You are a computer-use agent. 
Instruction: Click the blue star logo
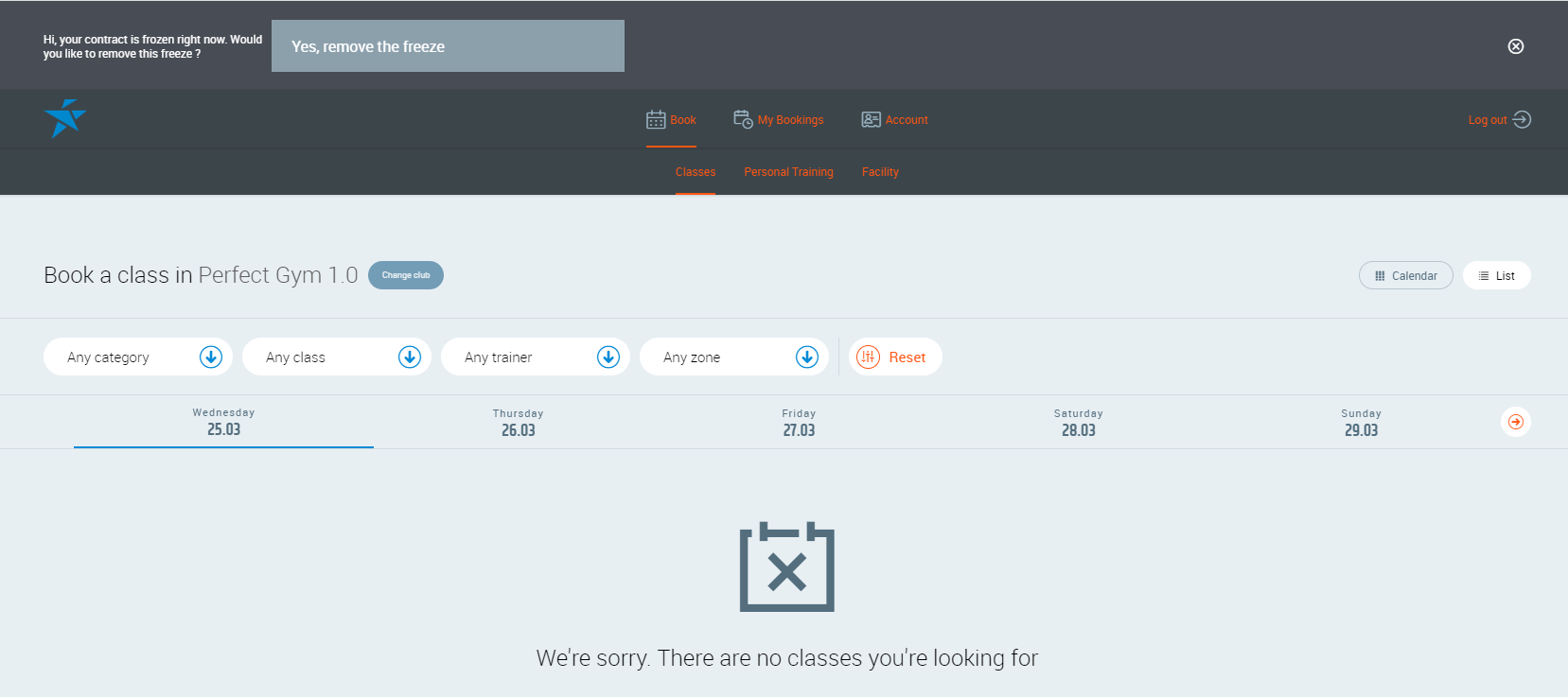point(64,119)
